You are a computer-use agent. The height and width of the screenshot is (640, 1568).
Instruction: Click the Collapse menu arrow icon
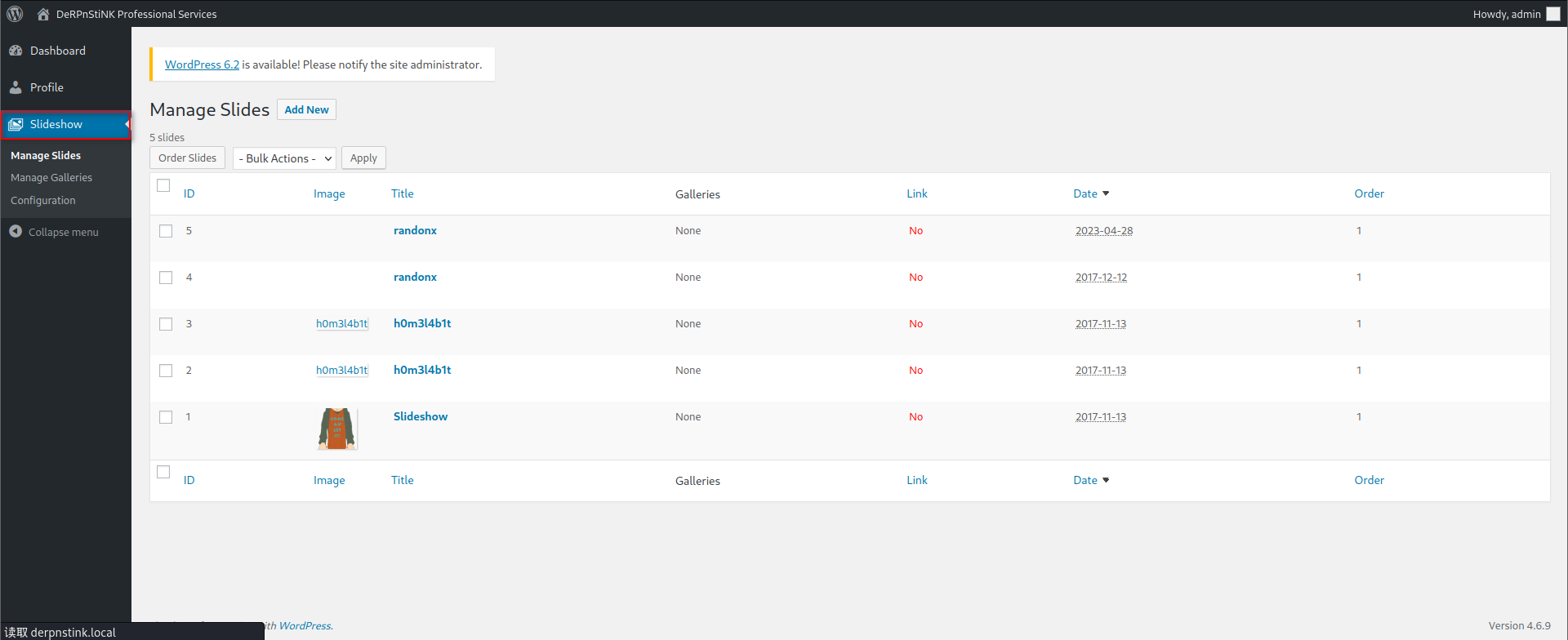pos(16,232)
